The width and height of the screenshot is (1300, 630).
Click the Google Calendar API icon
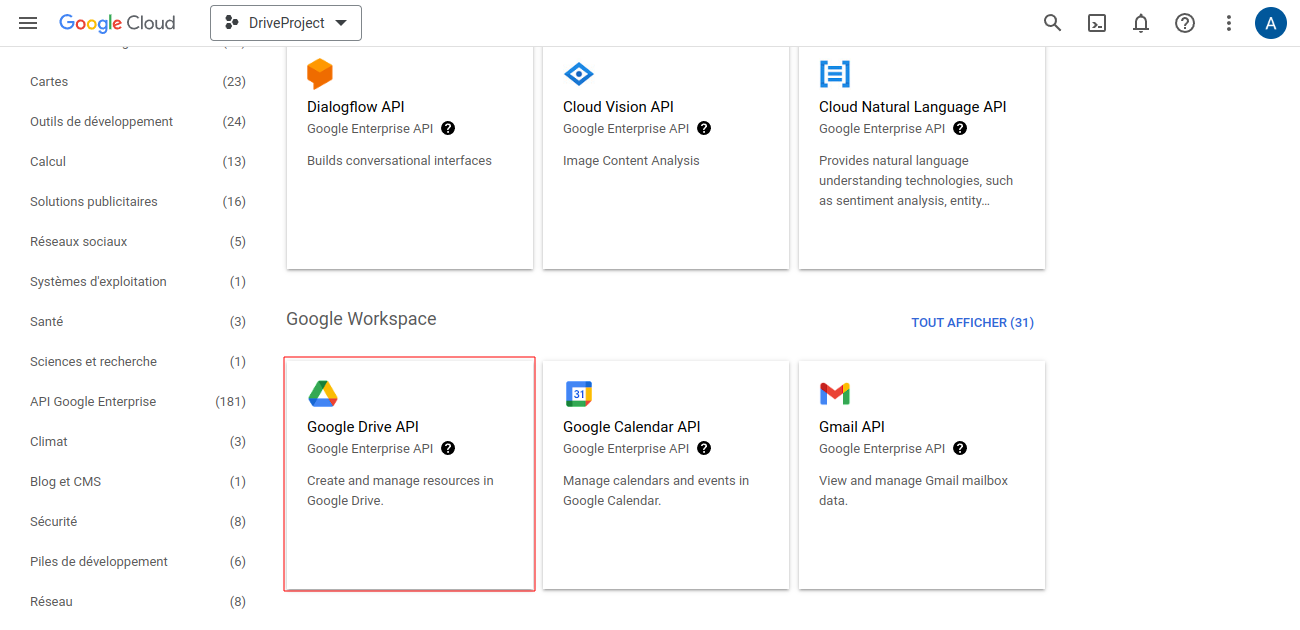pyautogui.click(x=580, y=394)
